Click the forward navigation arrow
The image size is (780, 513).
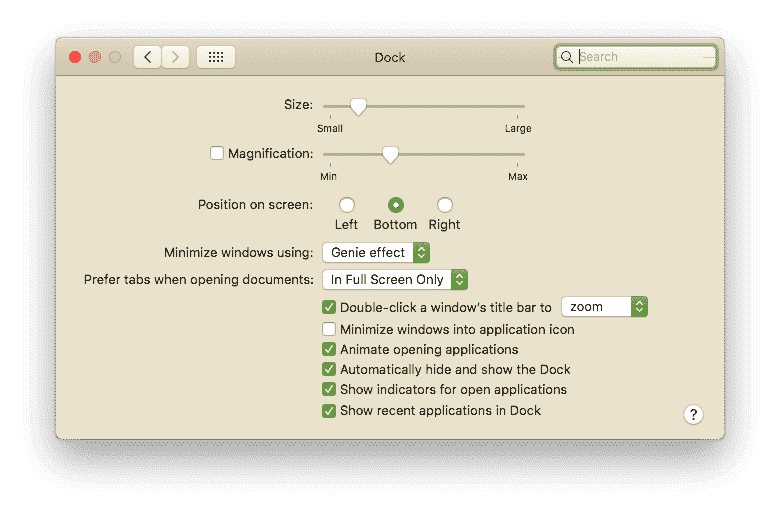(176, 57)
